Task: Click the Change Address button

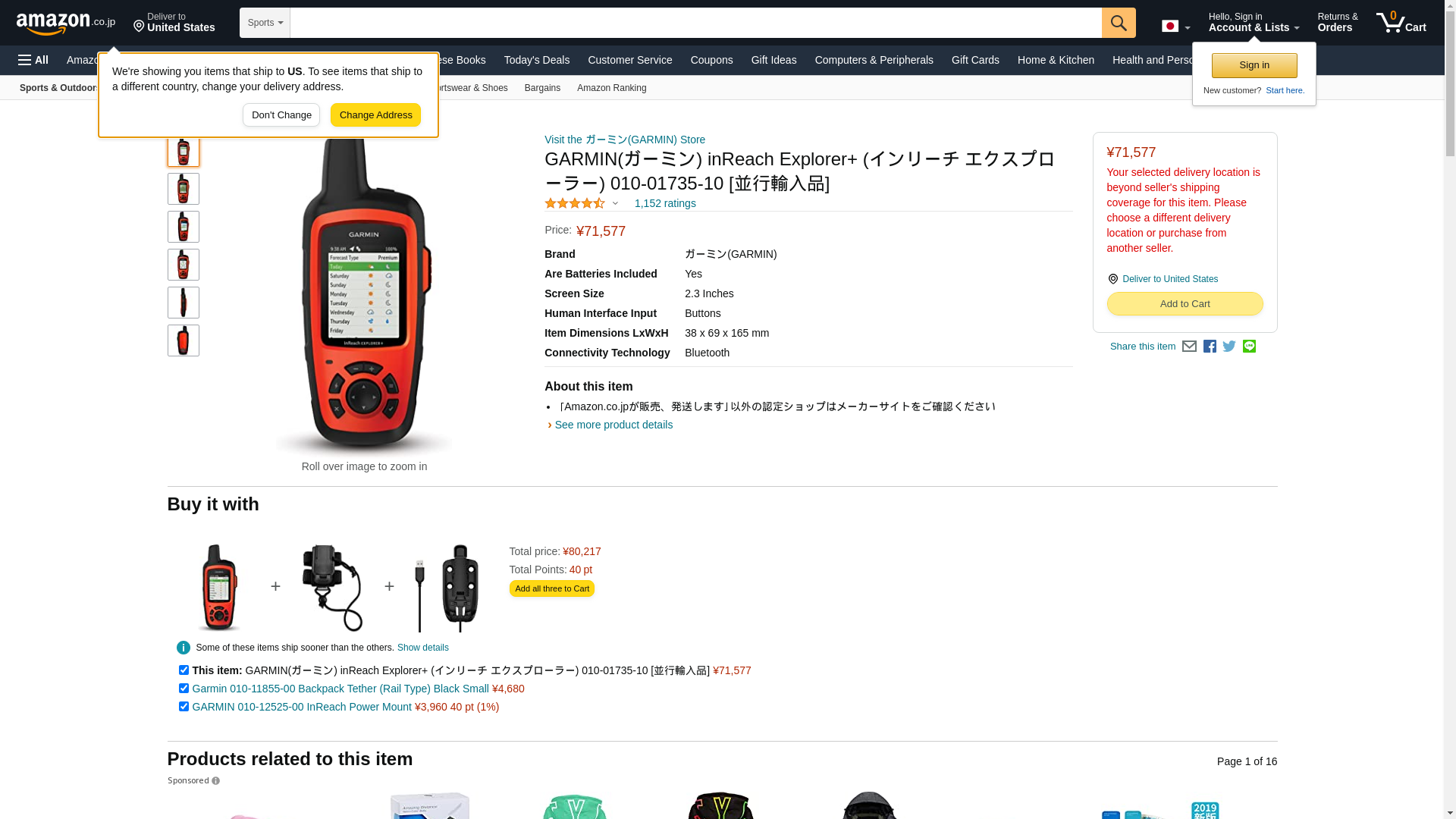Action: point(375,115)
